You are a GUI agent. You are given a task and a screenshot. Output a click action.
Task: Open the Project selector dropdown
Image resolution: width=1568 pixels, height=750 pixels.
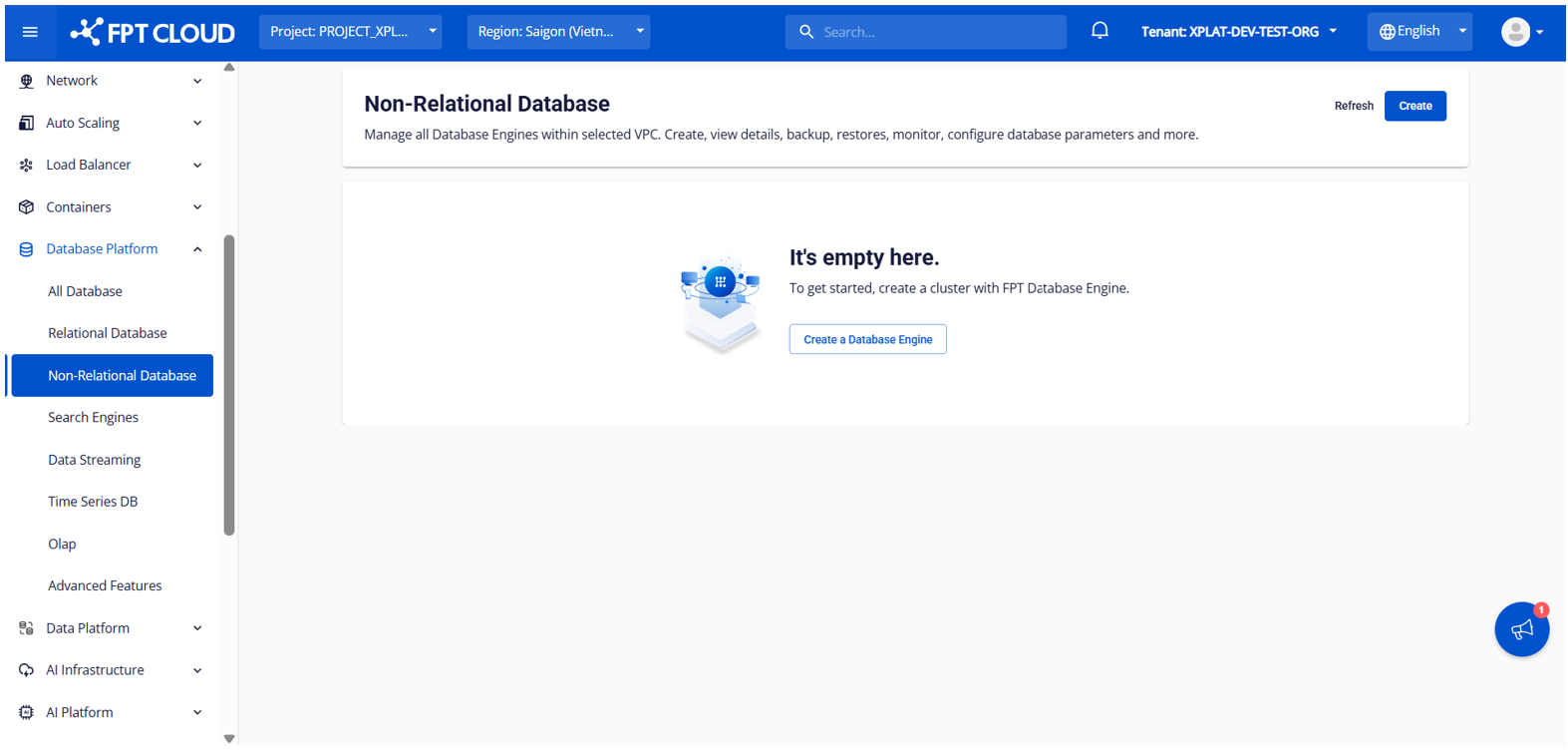pyautogui.click(x=350, y=32)
